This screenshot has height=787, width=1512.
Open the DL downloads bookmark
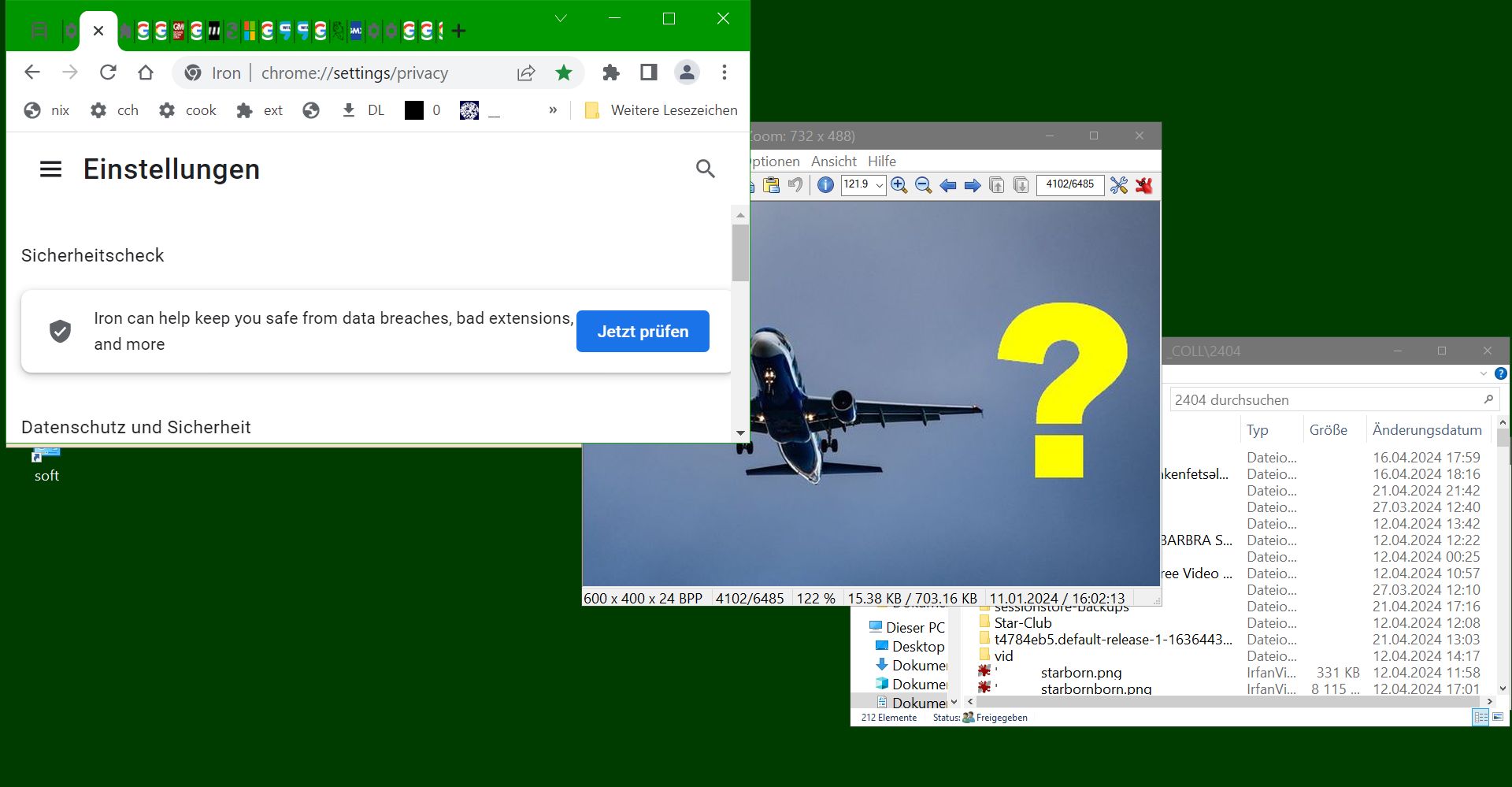pyautogui.click(x=363, y=110)
